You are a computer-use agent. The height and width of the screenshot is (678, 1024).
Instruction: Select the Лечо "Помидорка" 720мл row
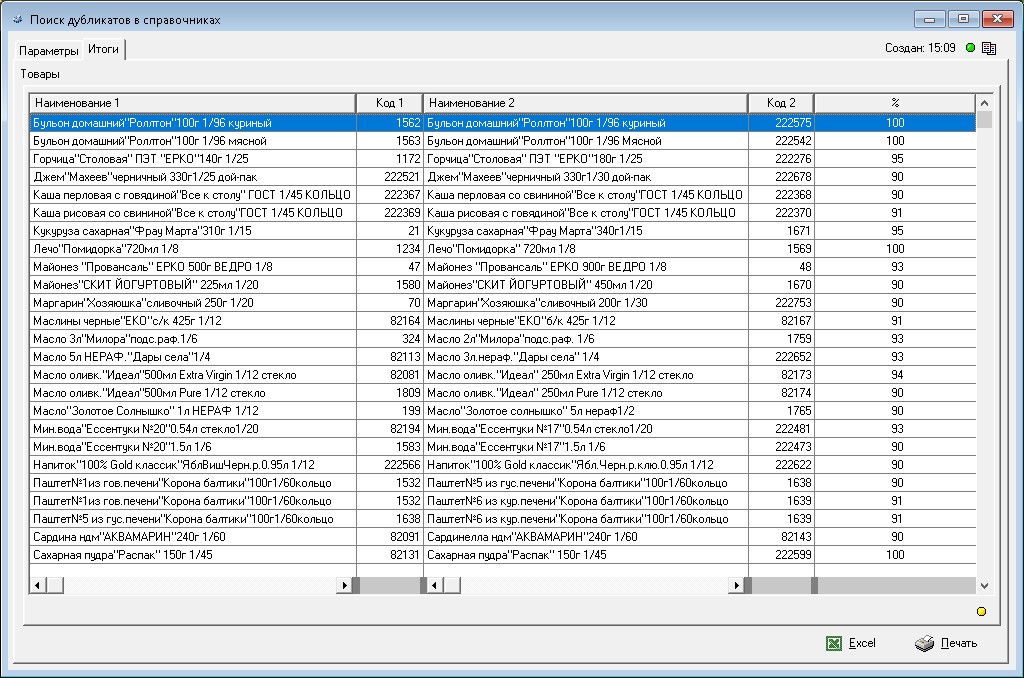pyautogui.click(x=192, y=249)
